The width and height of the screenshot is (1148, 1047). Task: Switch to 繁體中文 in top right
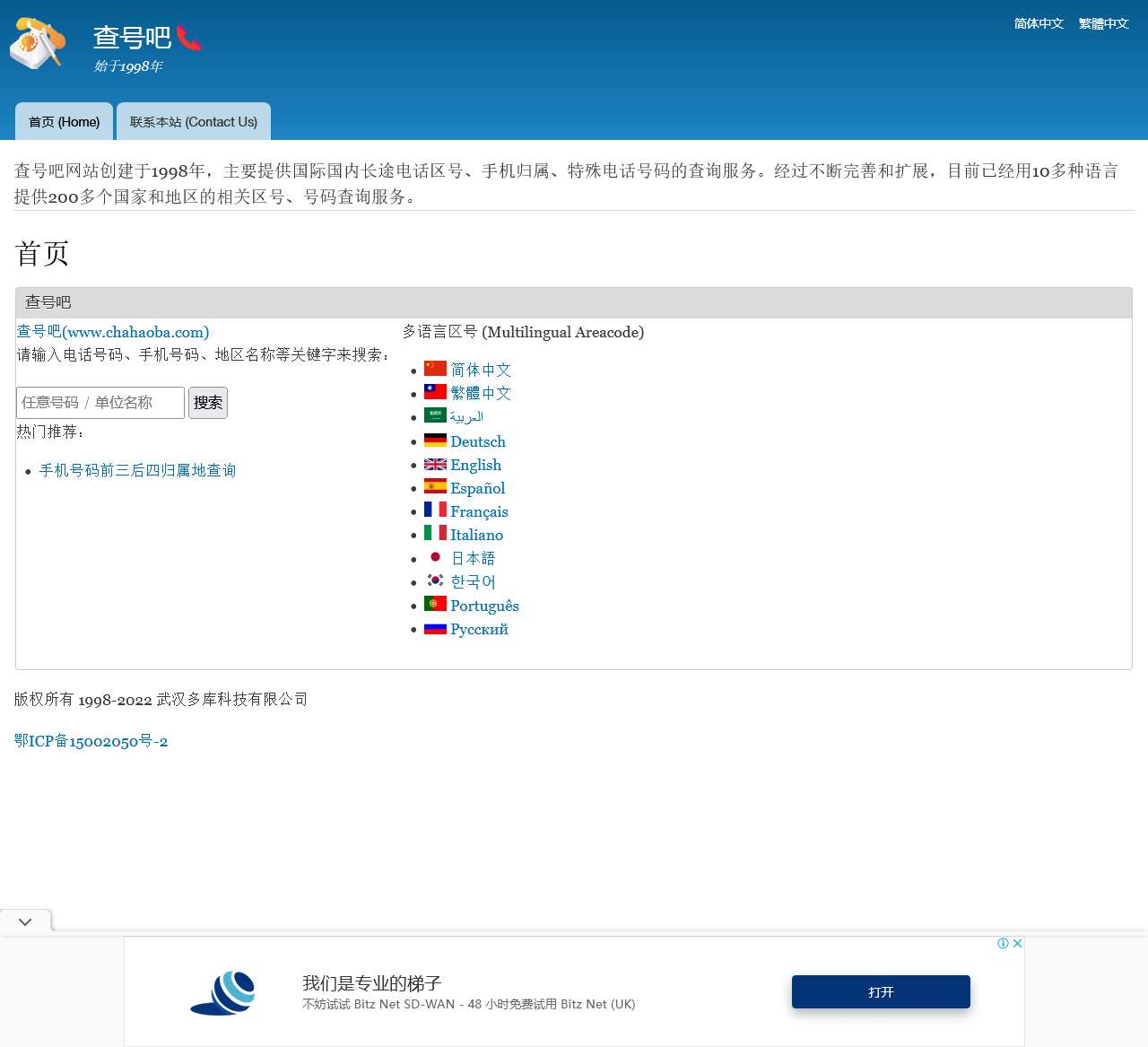pos(1103,23)
